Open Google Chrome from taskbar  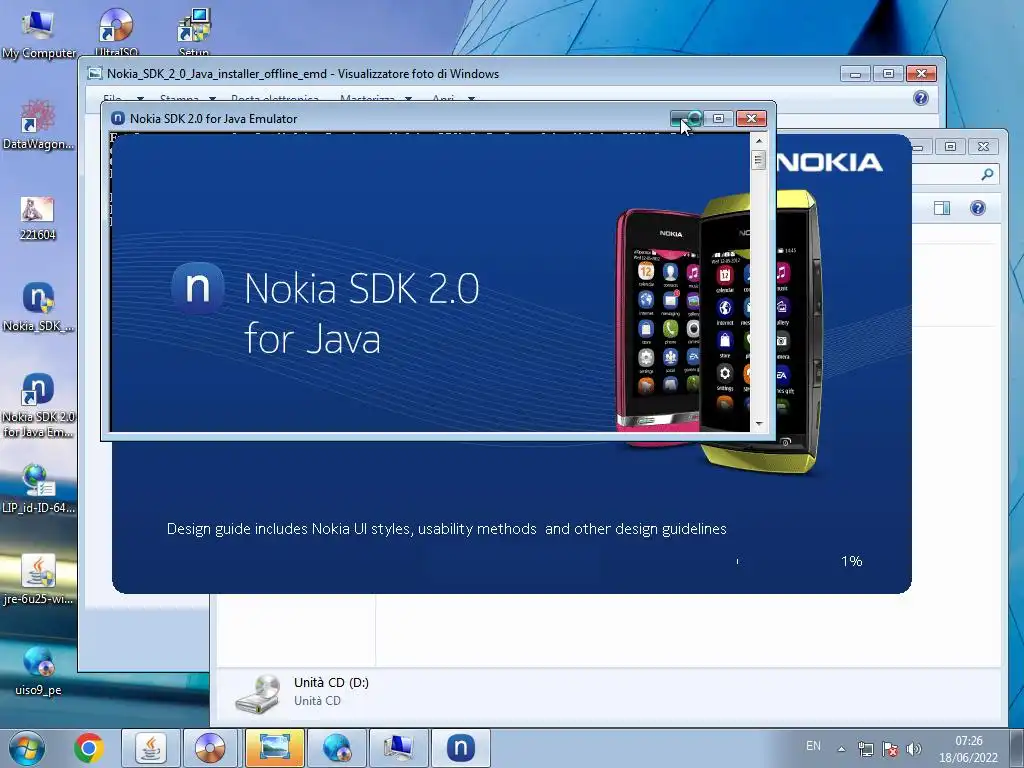tap(89, 748)
